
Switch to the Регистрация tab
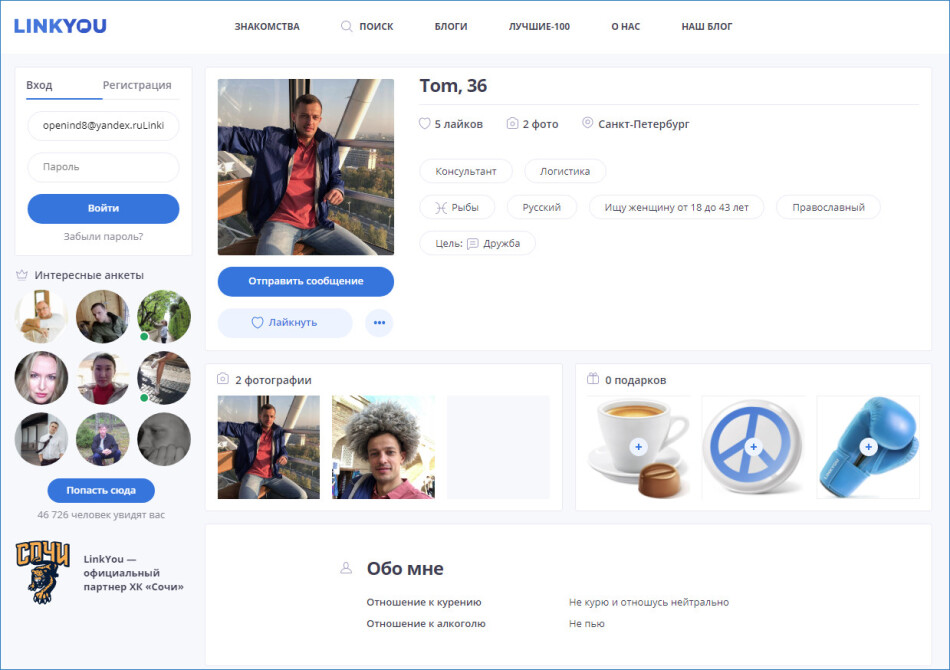pos(137,85)
